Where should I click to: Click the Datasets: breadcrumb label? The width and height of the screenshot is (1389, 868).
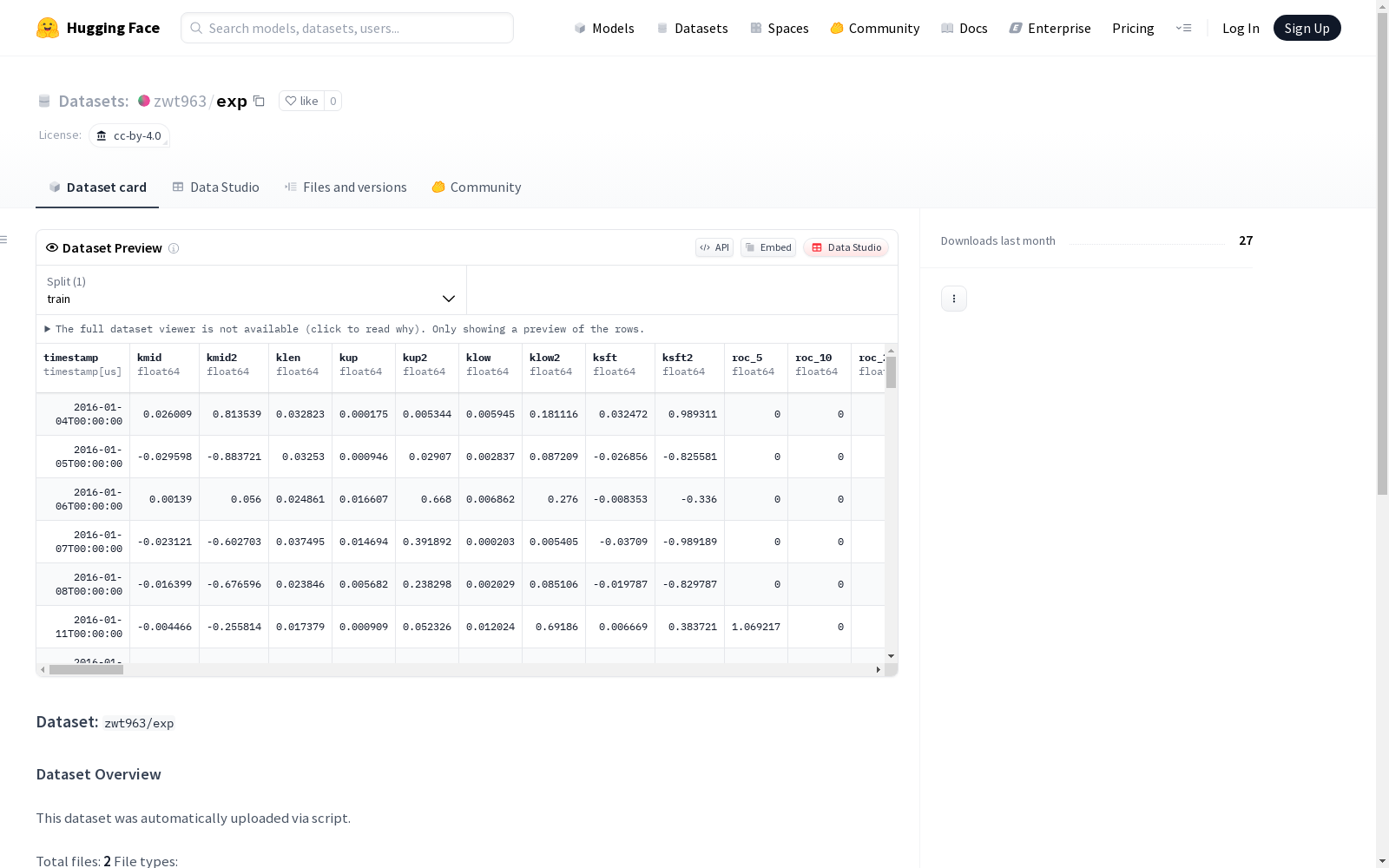[93, 101]
